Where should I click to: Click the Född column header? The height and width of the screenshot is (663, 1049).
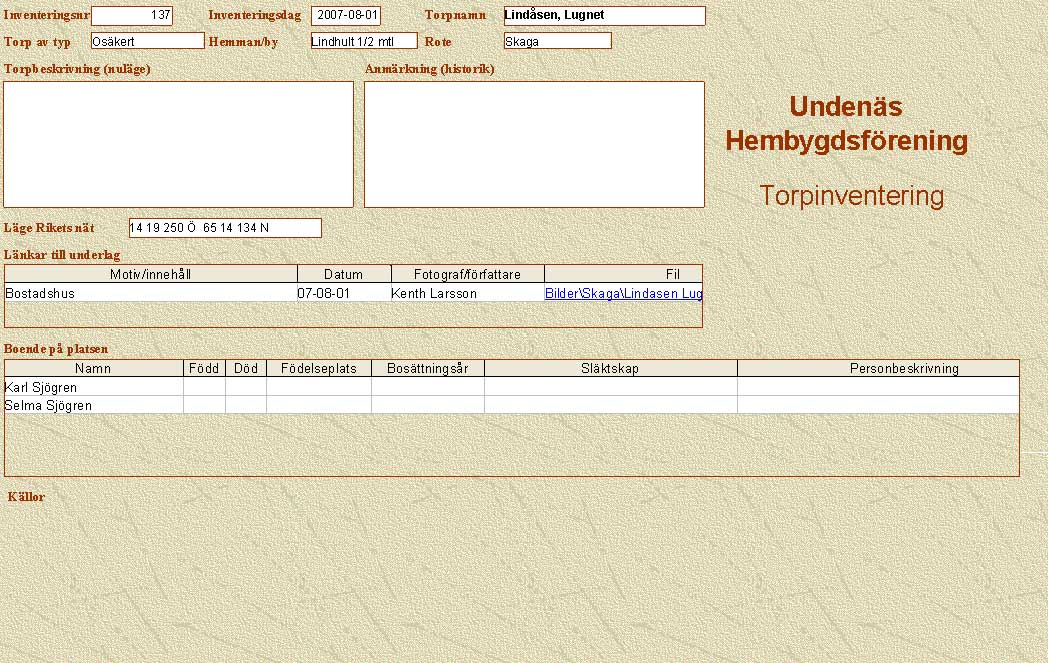click(x=204, y=369)
